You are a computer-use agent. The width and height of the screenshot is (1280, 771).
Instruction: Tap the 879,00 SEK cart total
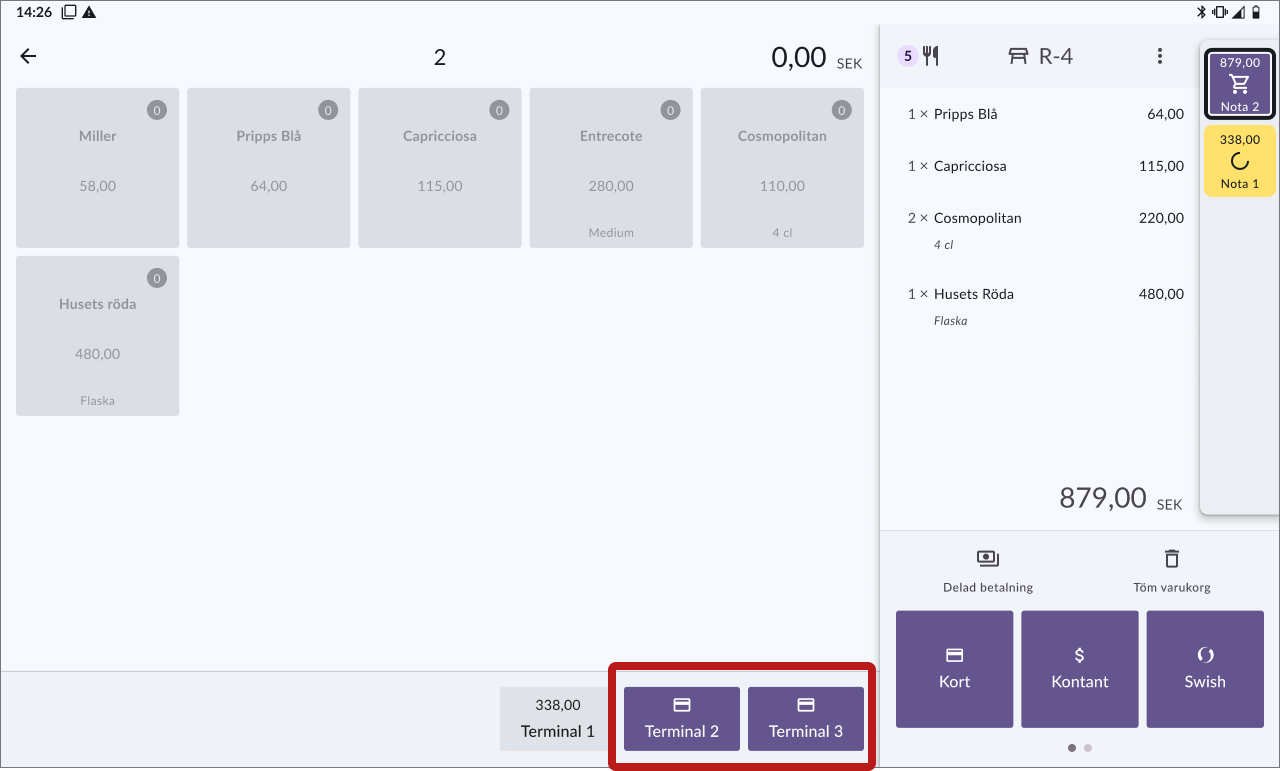point(1121,498)
